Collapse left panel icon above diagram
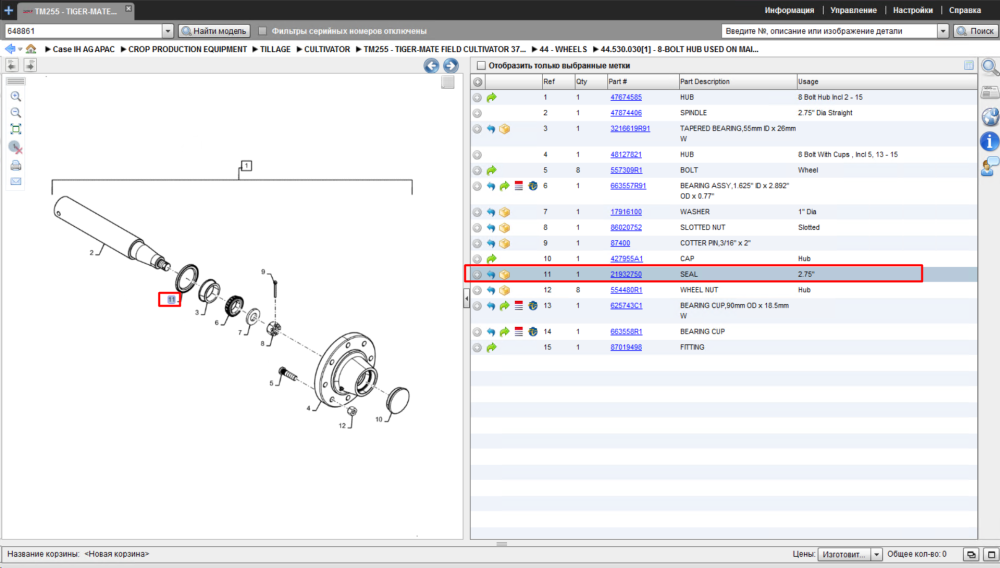Viewport: 1000px width, 568px height. [x=12, y=65]
